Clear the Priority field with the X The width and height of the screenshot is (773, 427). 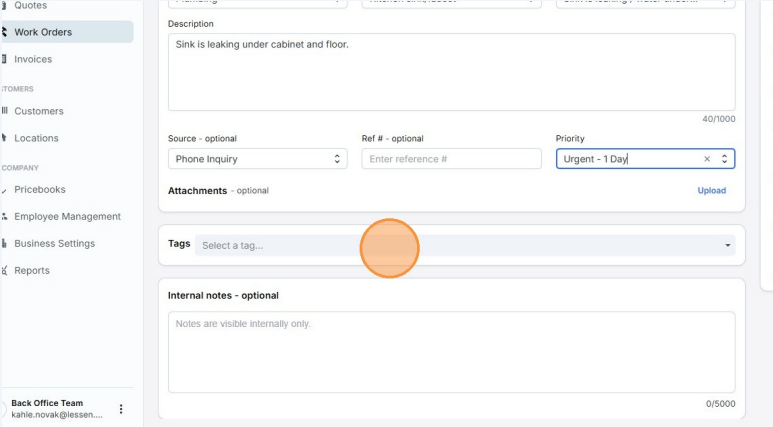[707, 159]
